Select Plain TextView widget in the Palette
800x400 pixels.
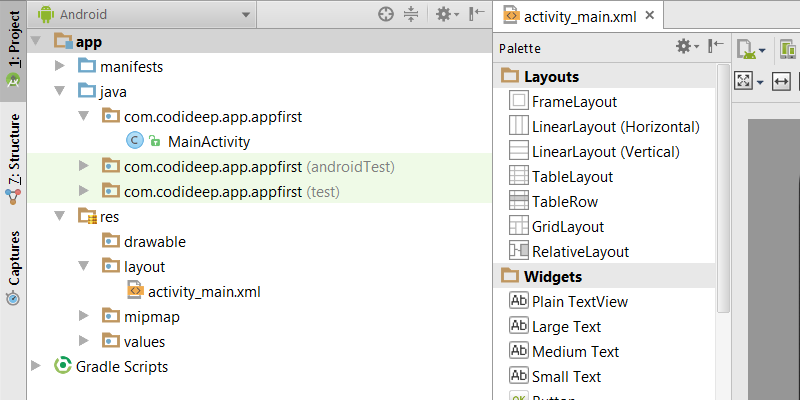pyautogui.click(x=580, y=301)
